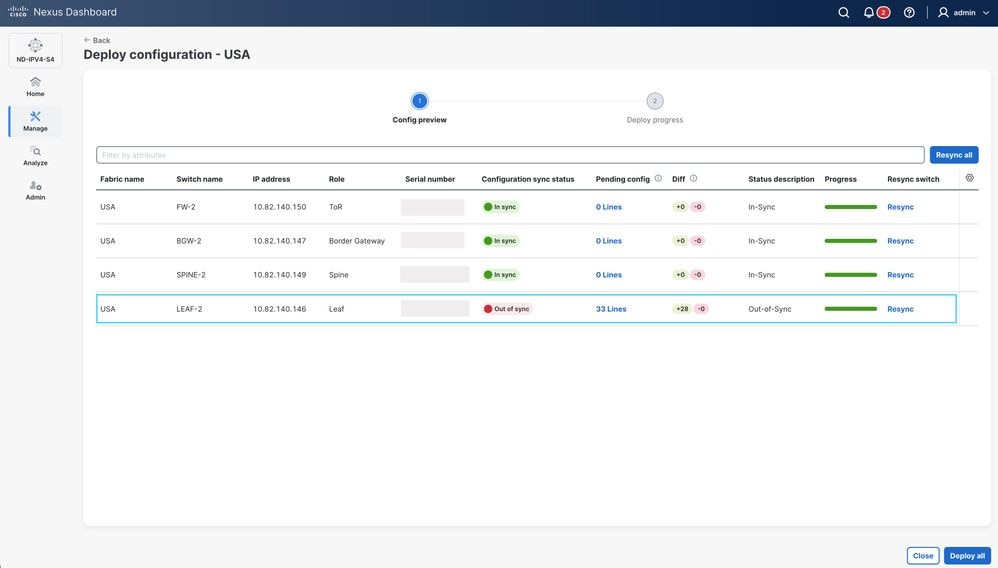Screen dimensions: 998x568
Task: Click the SPINE-2 switch name cell
Action: [191, 275]
